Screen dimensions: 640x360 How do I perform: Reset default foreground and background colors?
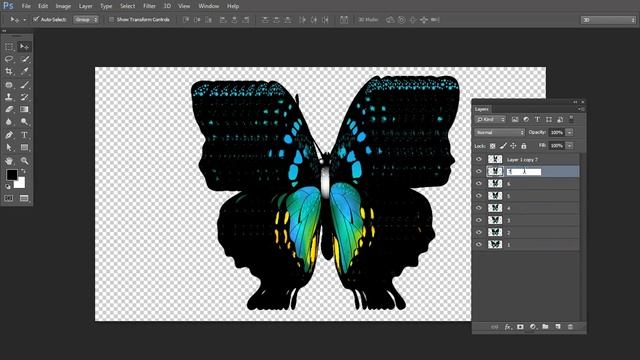tap(8, 187)
